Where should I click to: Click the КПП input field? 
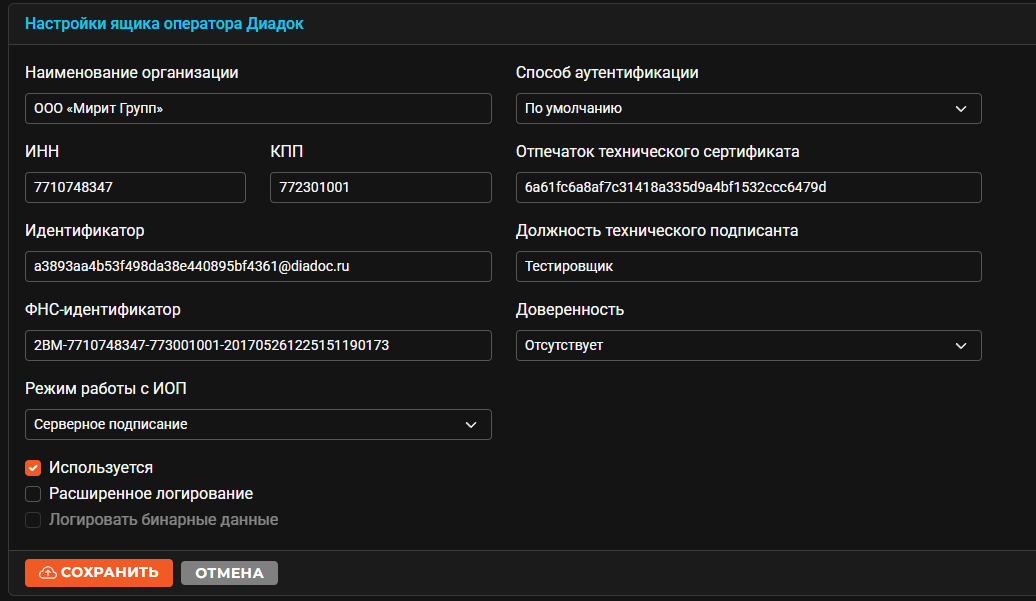[381, 188]
